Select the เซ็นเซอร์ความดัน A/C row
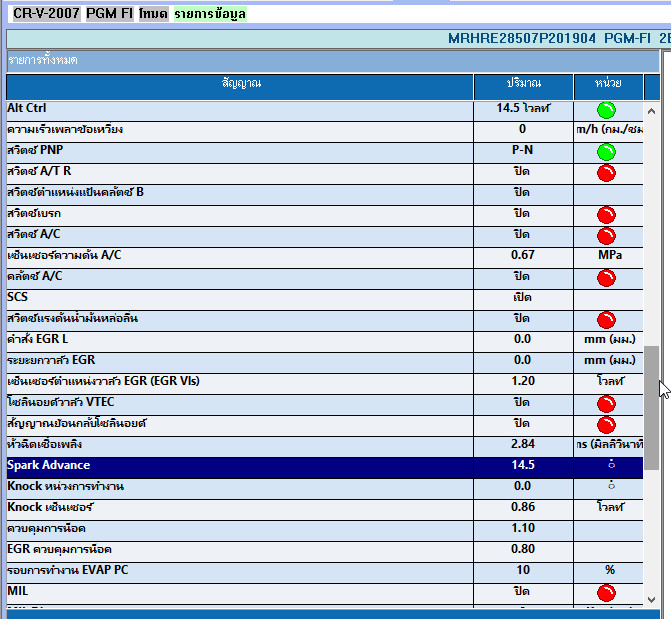This screenshot has width=671, height=619. pos(325,257)
